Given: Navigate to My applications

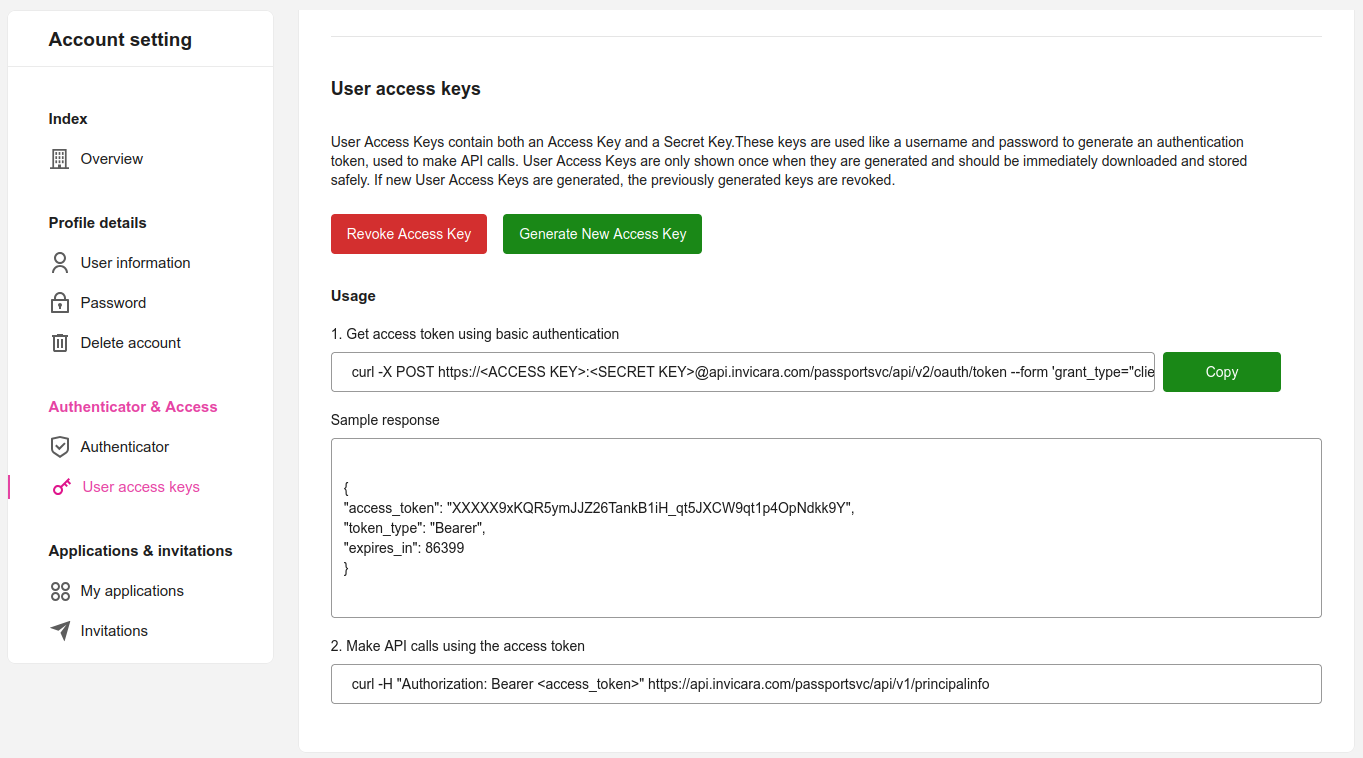Looking at the screenshot, I should pyautogui.click(x=132, y=591).
